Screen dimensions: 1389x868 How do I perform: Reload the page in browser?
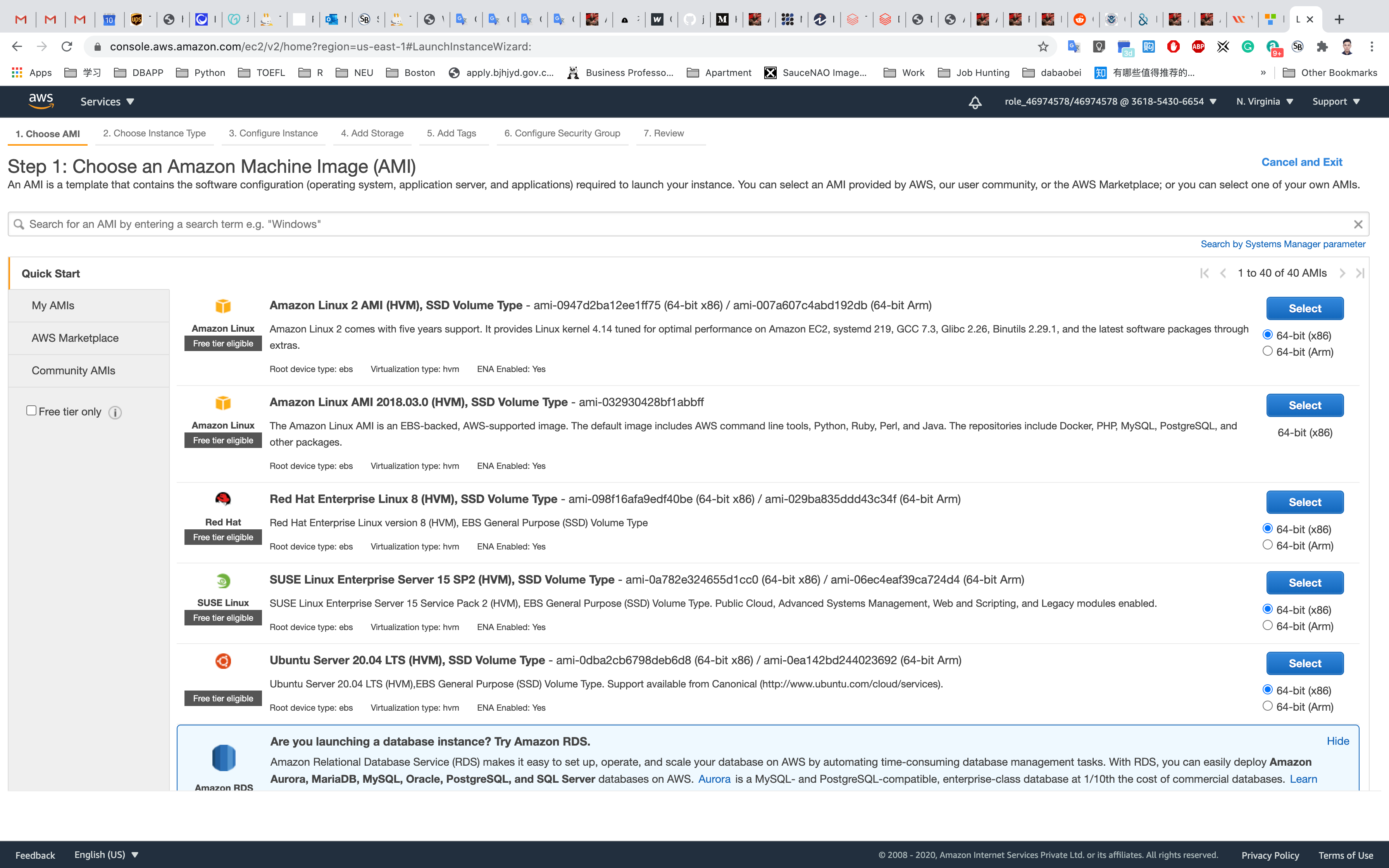coord(67,46)
